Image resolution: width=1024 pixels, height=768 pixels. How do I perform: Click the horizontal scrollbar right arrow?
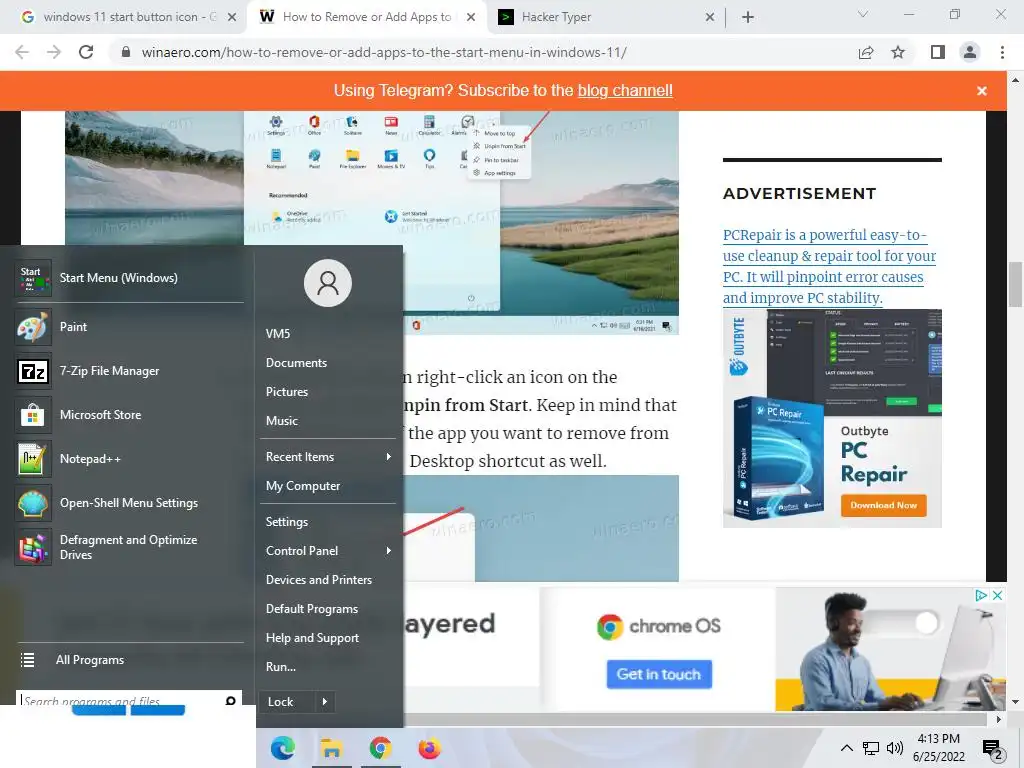tap(998, 719)
